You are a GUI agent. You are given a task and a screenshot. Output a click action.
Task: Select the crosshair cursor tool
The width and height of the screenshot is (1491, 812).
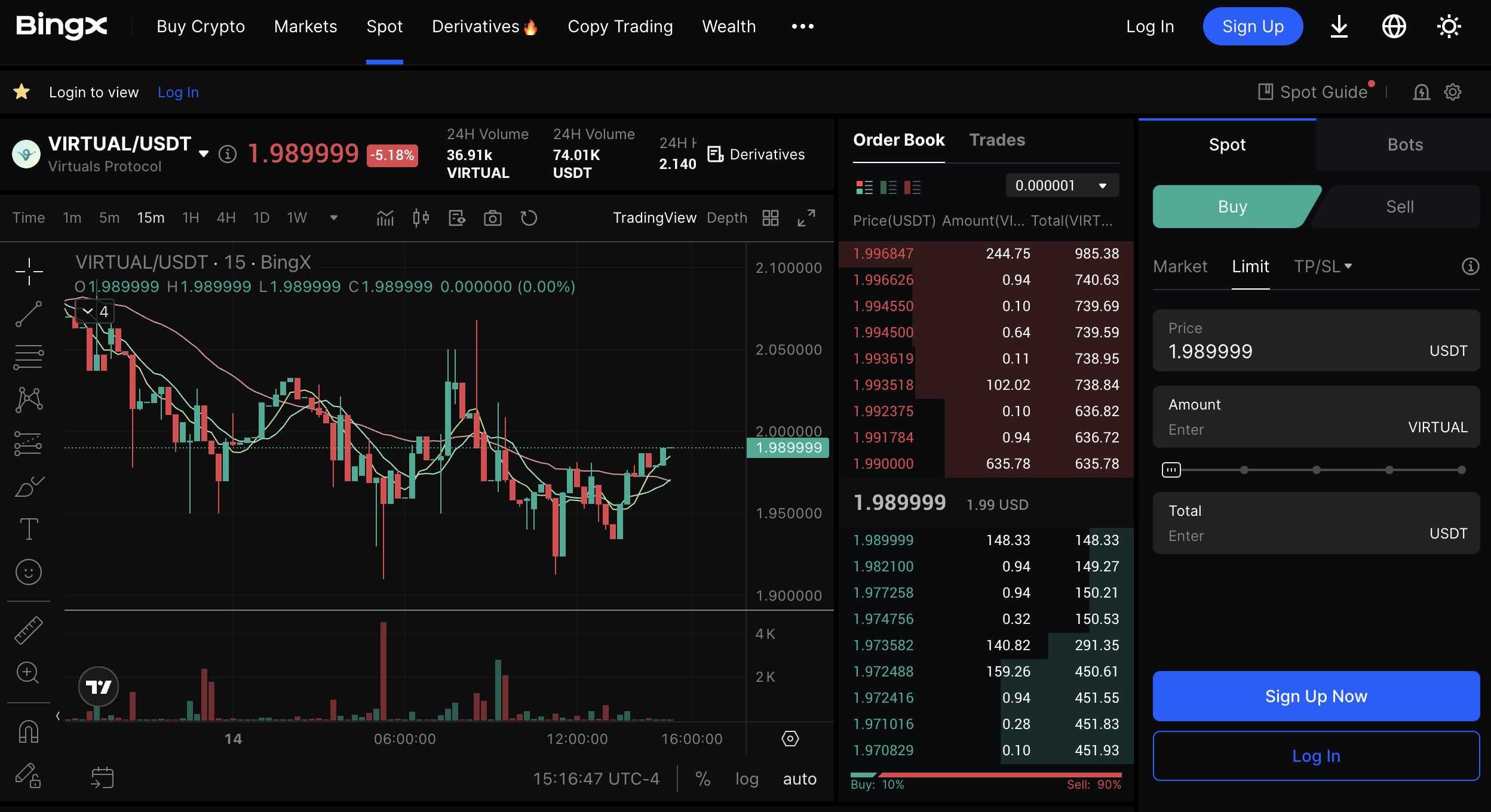(29, 272)
